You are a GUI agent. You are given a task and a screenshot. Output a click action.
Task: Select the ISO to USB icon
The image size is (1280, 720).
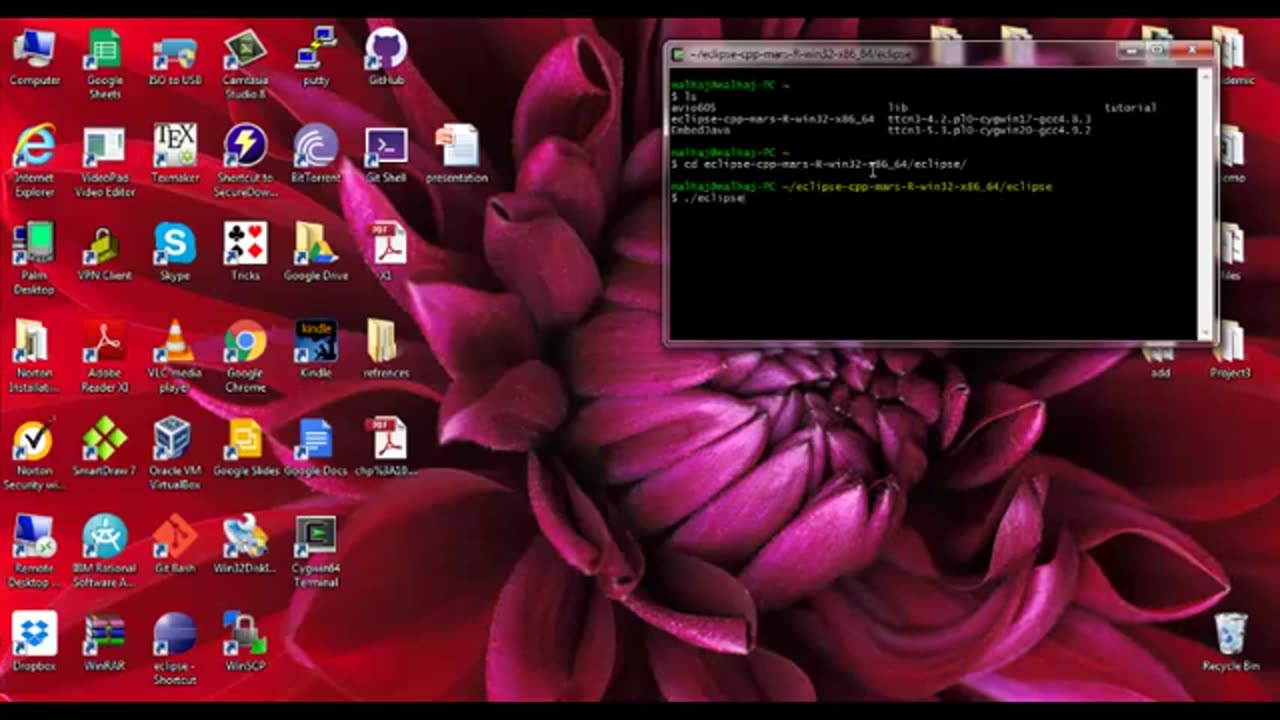pyautogui.click(x=175, y=56)
